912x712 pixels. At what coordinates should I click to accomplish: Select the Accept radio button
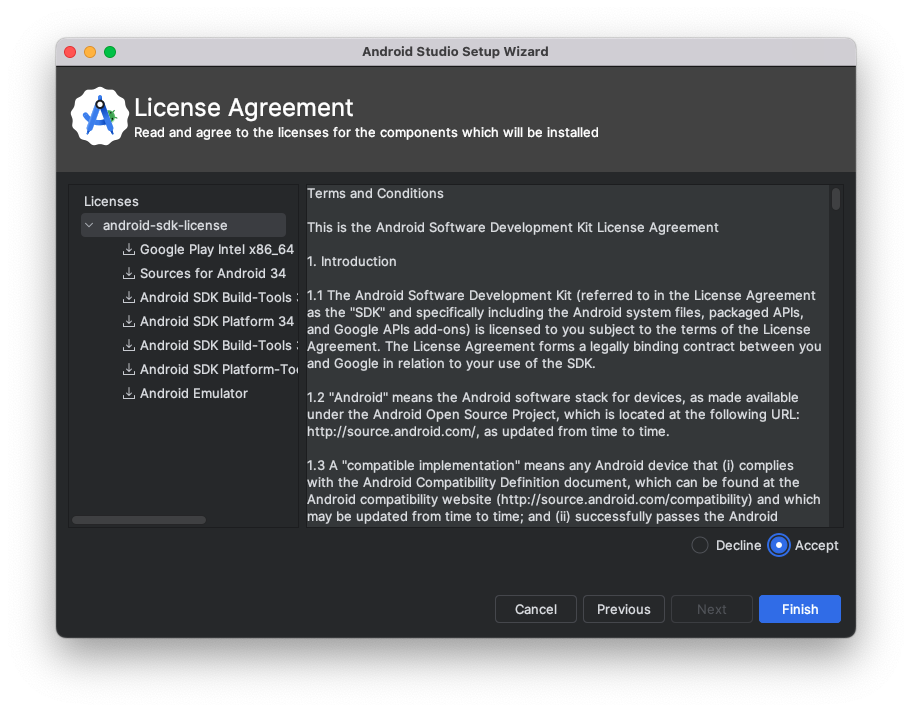(x=779, y=545)
